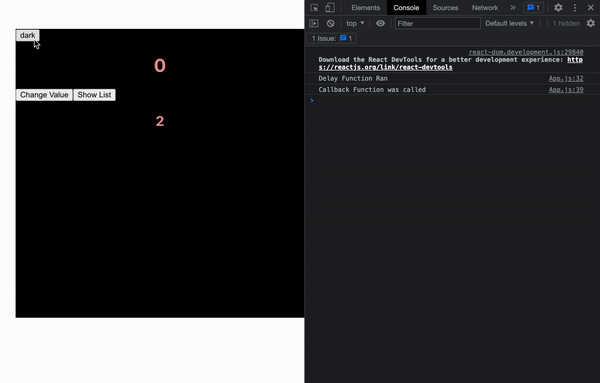
Task: Switch to the Elements tab
Action: [365, 8]
